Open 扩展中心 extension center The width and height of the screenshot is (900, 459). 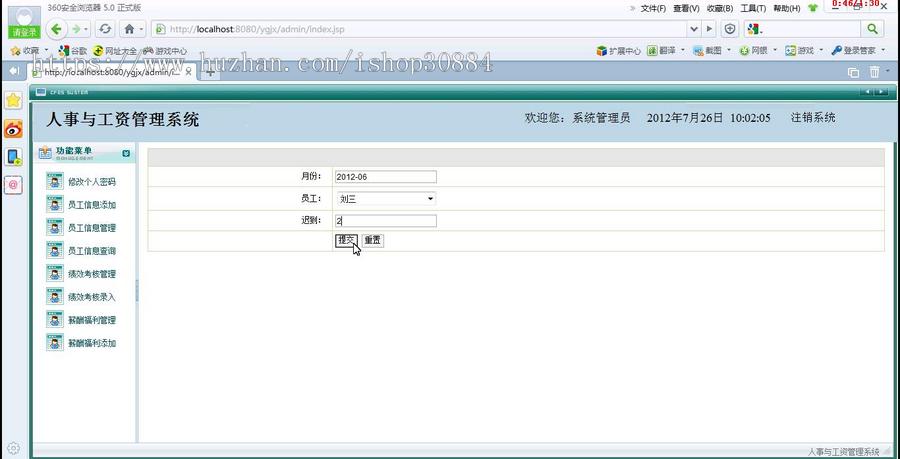[618, 50]
